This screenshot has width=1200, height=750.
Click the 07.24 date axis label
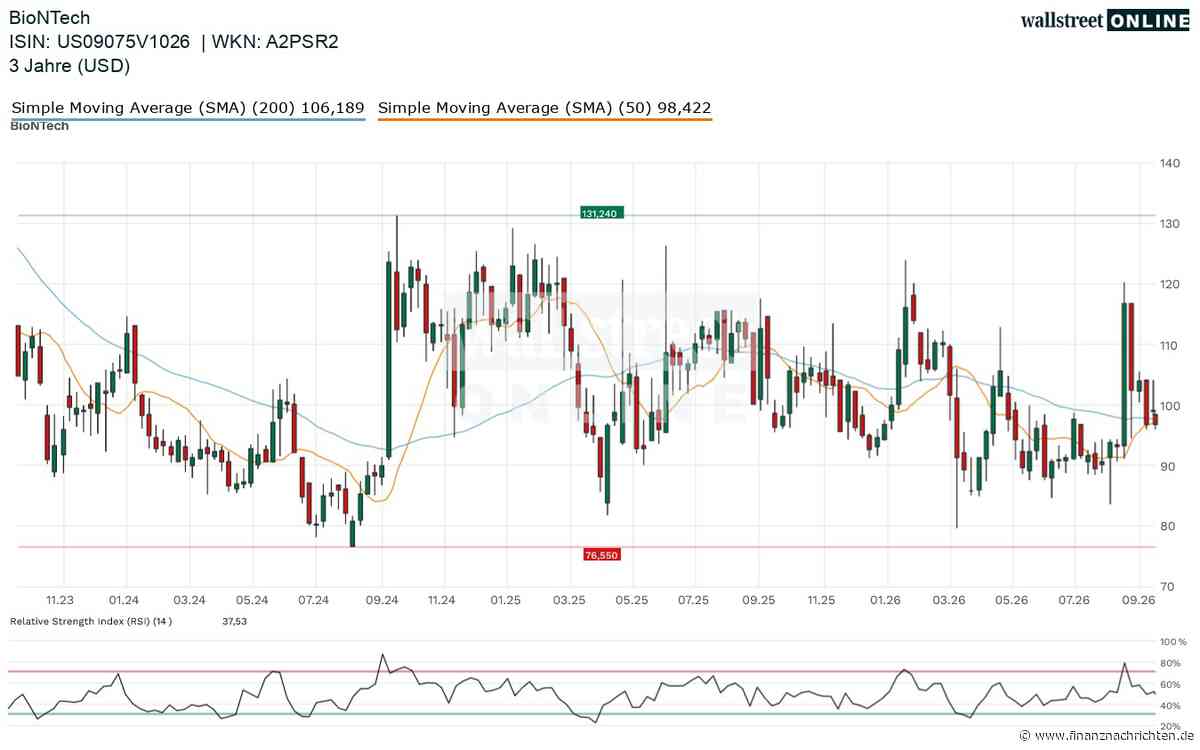point(314,600)
